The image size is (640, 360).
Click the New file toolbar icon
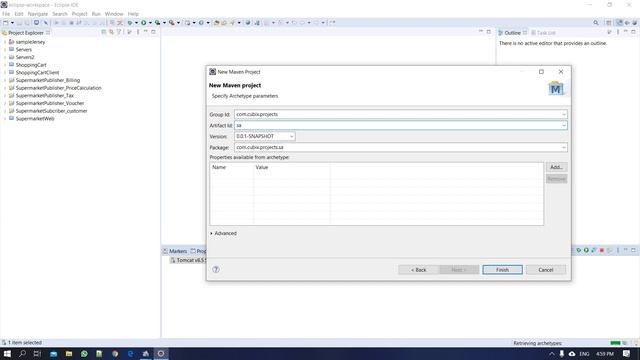coord(6,23)
